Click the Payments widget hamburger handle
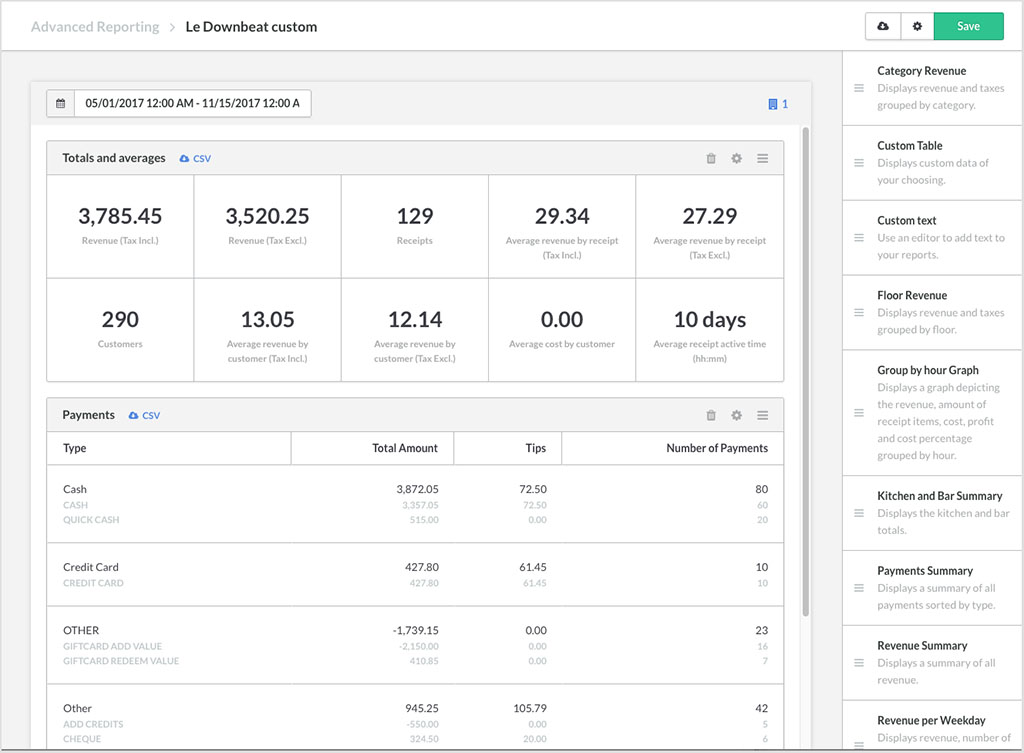 pos(762,415)
